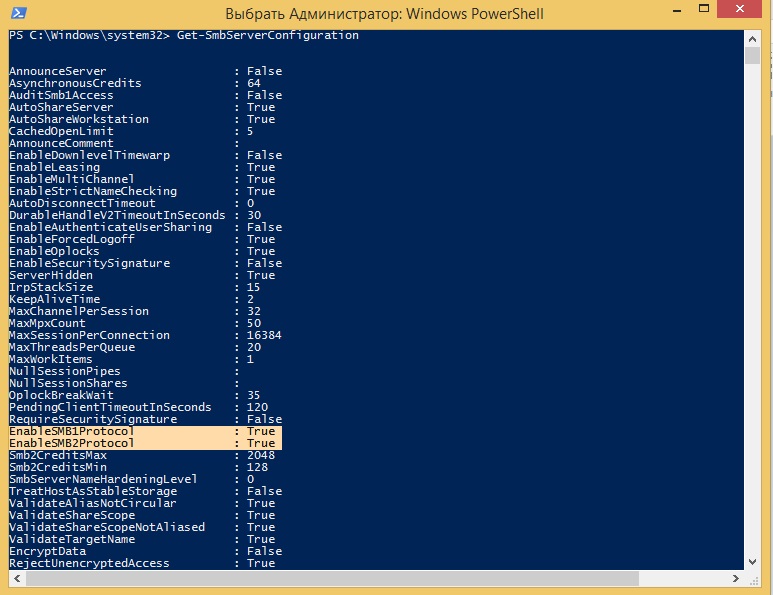The height and width of the screenshot is (595, 773).
Task: Click the horizontal scrollbar right arrow
Action: click(736, 578)
